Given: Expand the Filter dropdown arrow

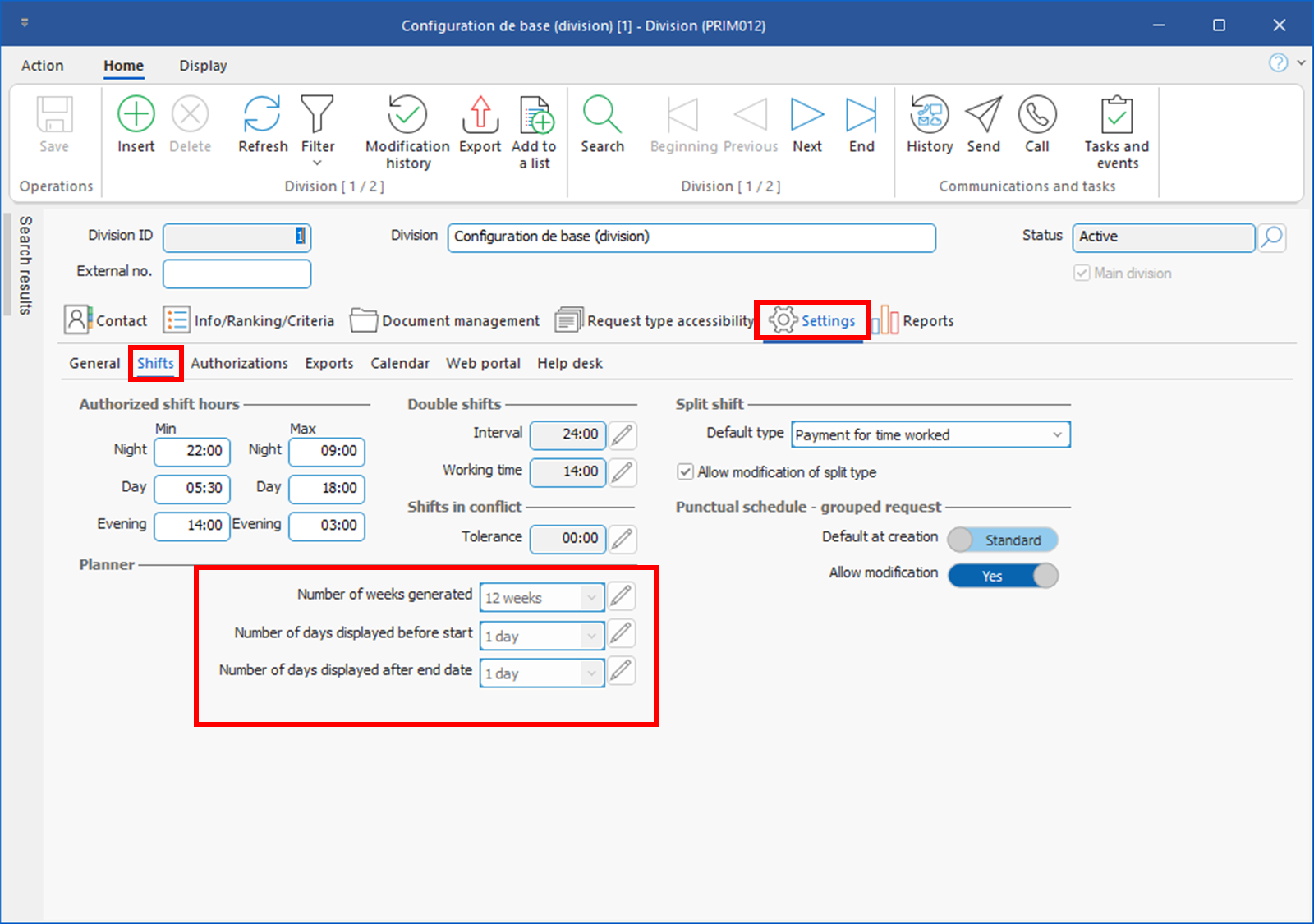Looking at the screenshot, I should pos(317,163).
